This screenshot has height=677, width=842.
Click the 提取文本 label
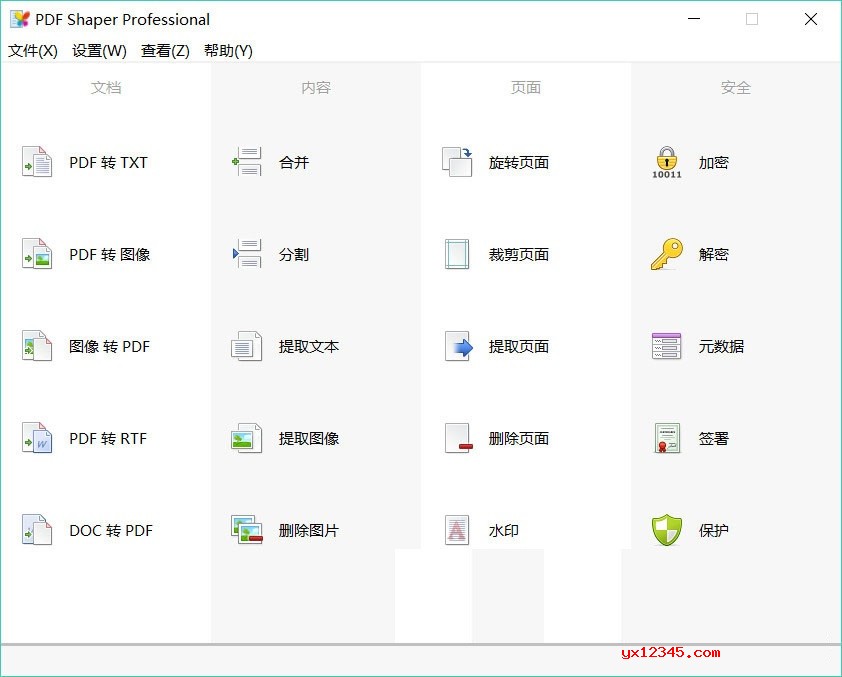(x=309, y=347)
